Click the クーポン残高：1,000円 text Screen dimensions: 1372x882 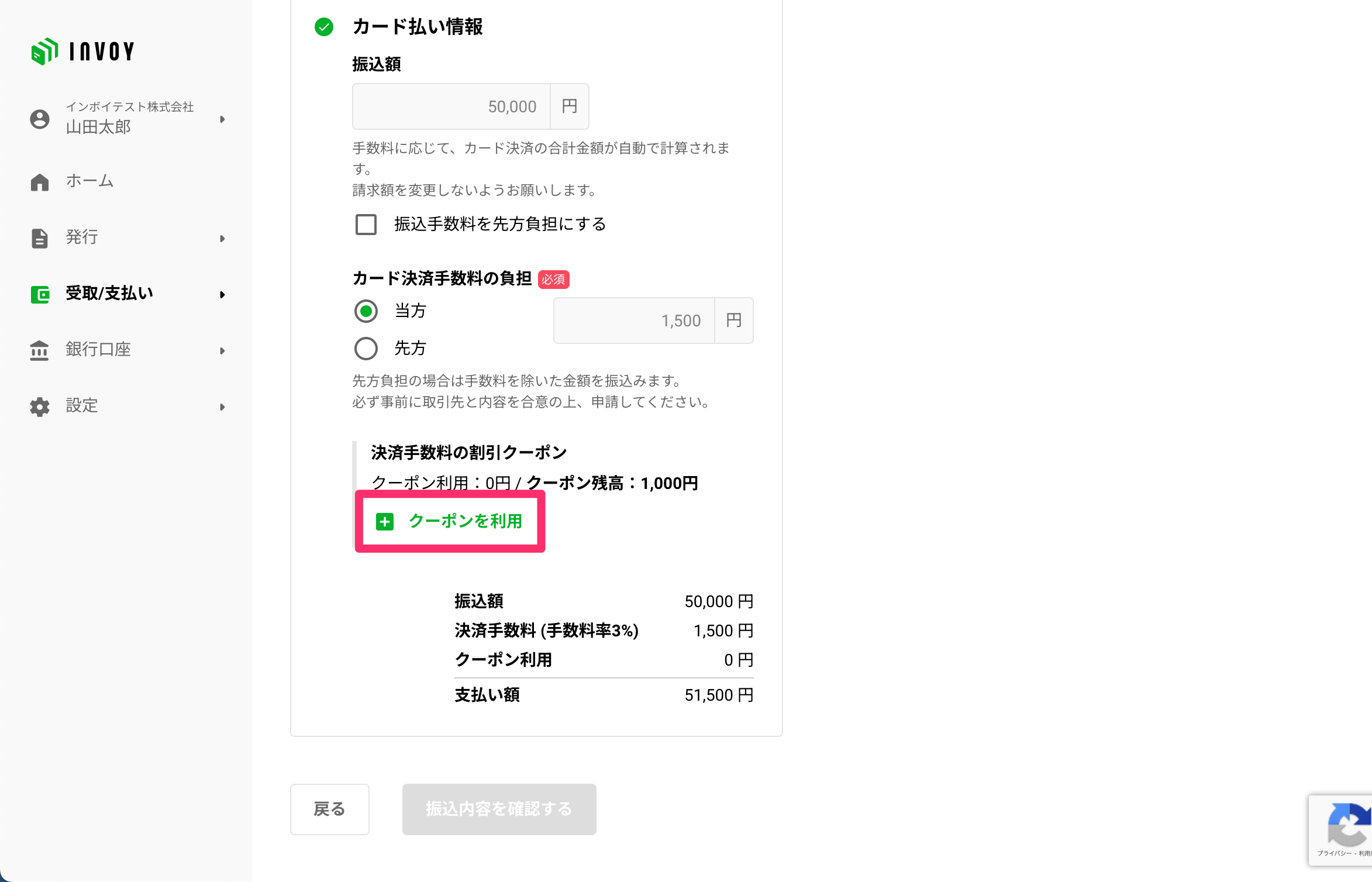612,483
